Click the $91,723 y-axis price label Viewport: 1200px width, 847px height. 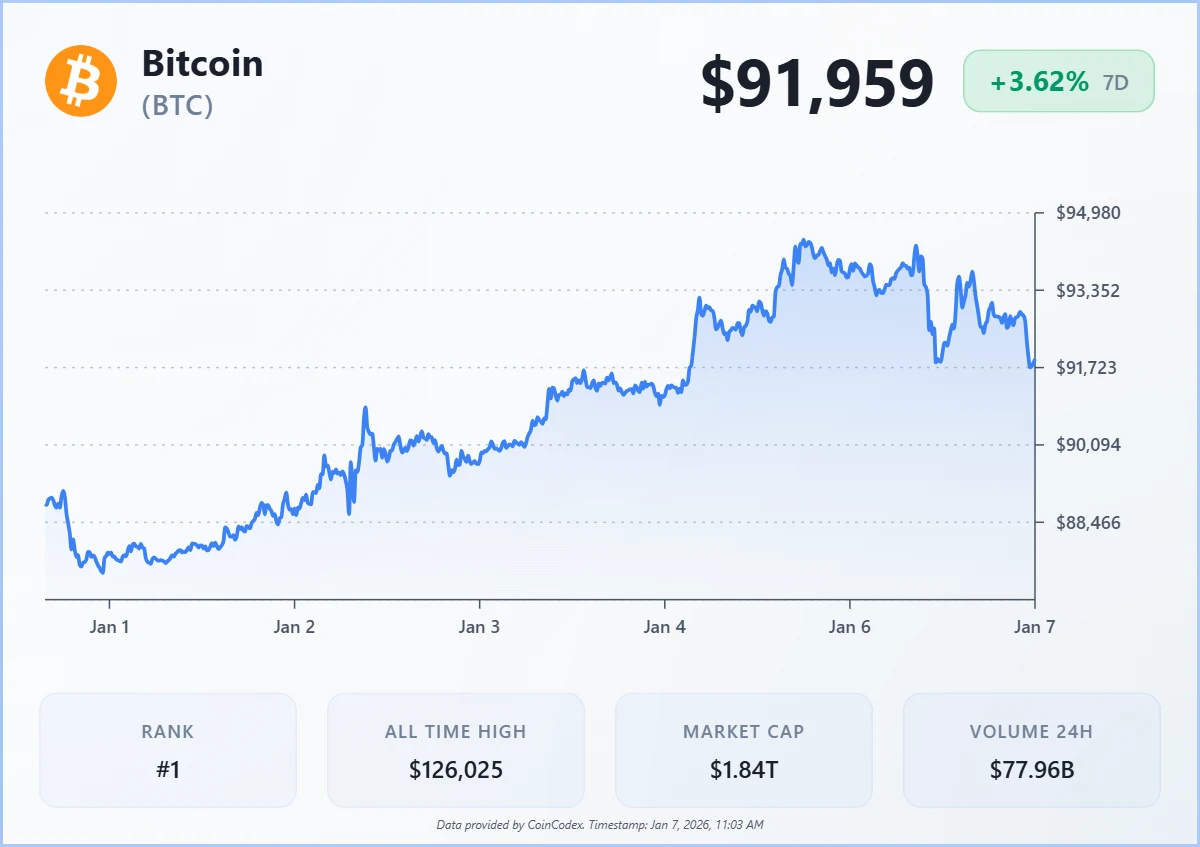click(1088, 368)
